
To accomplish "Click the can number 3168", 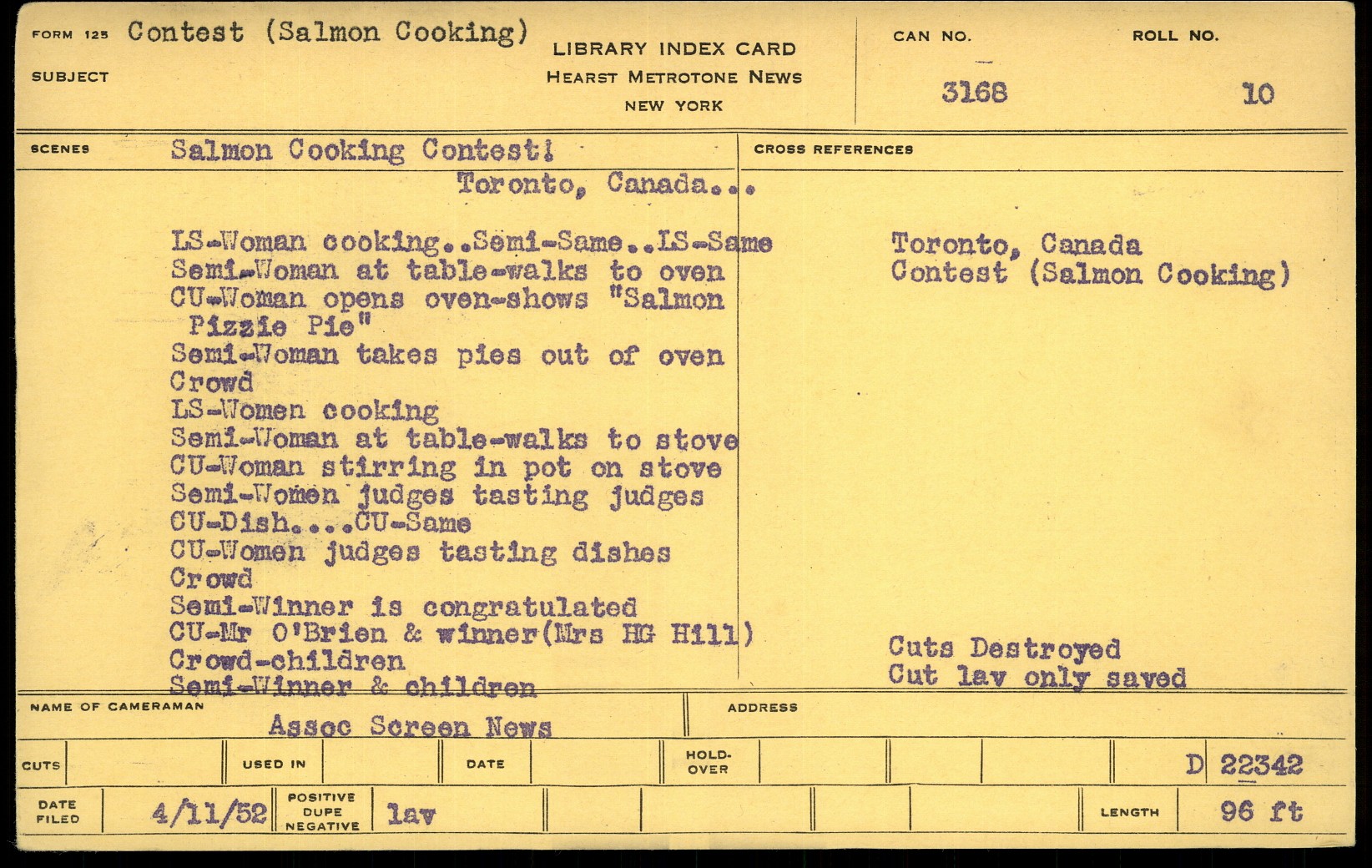I will point(974,92).
